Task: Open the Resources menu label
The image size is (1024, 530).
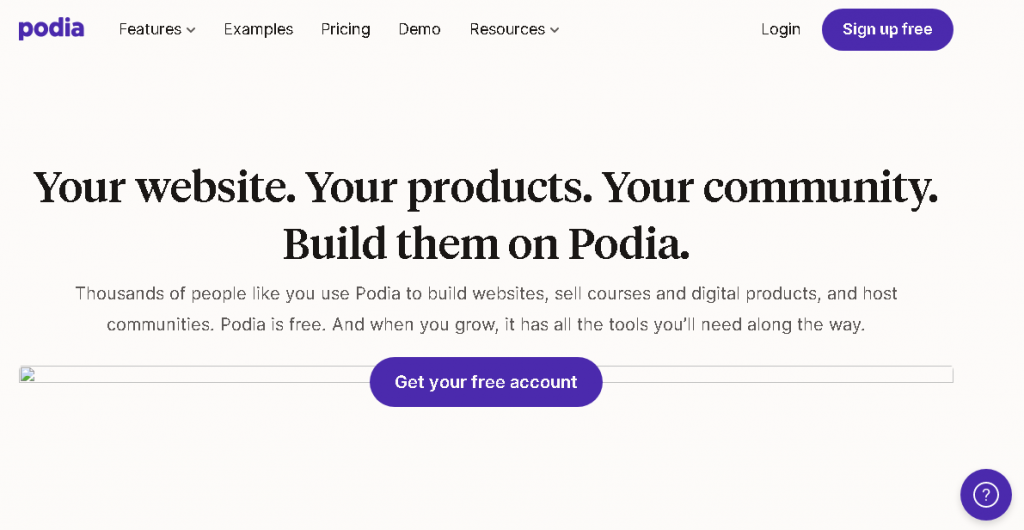Action: point(507,29)
